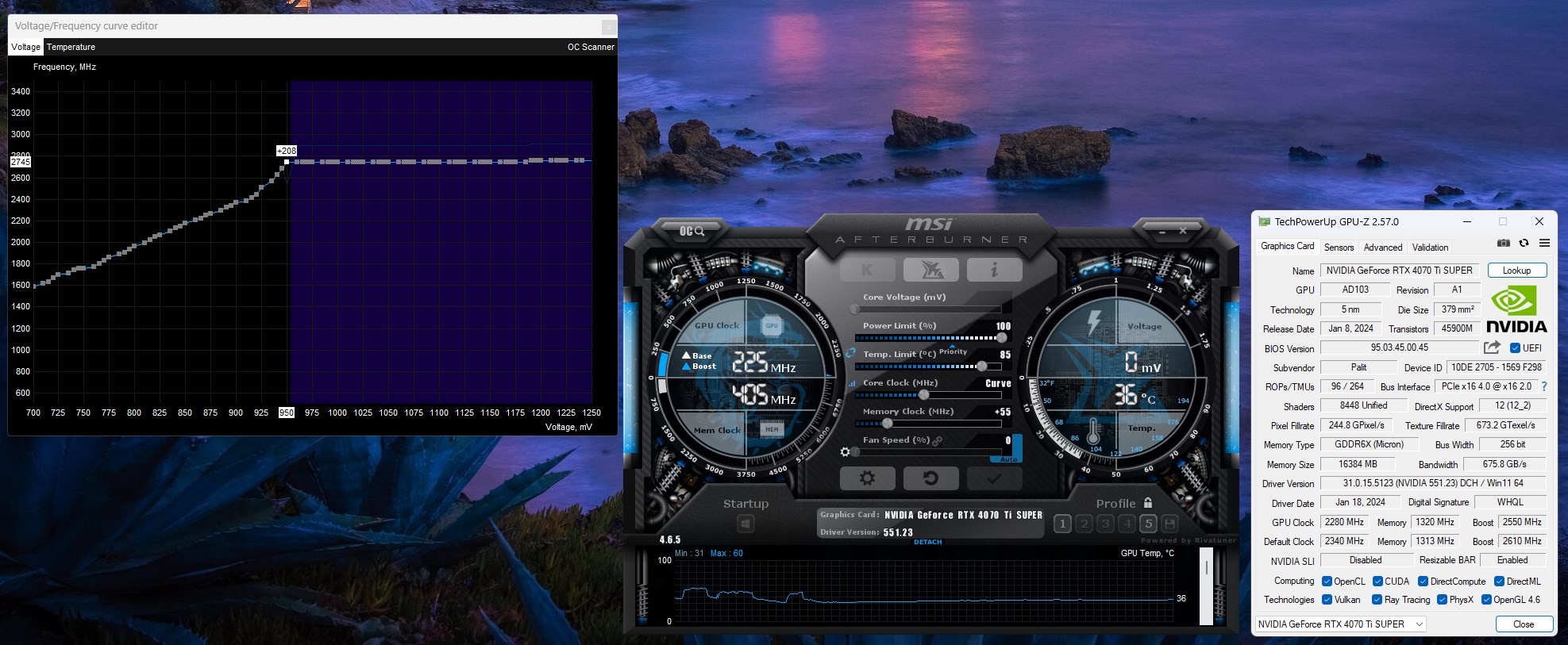Click the lightning bolt icon in the voltage gauge
1568x645 pixels.
coord(1094,322)
